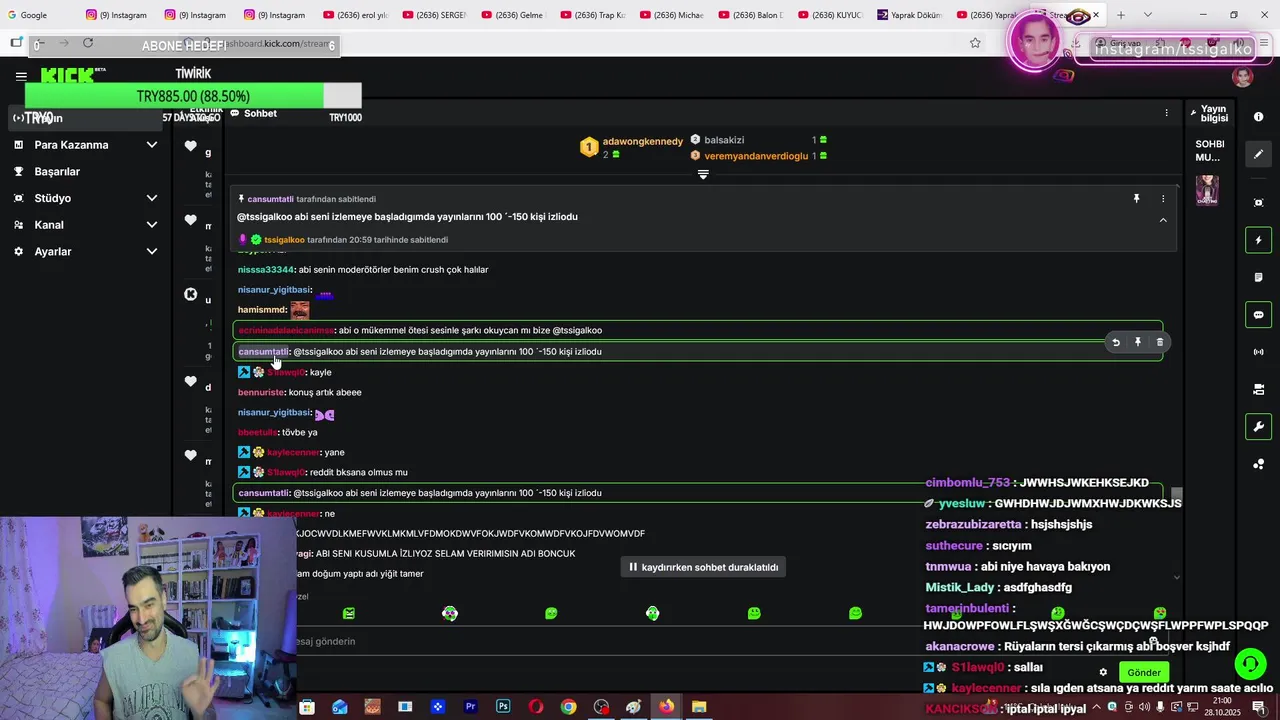Bookmark this page with star icon
Image resolution: width=1280 pixels, height=720 pixels.
tap(975, 43)
